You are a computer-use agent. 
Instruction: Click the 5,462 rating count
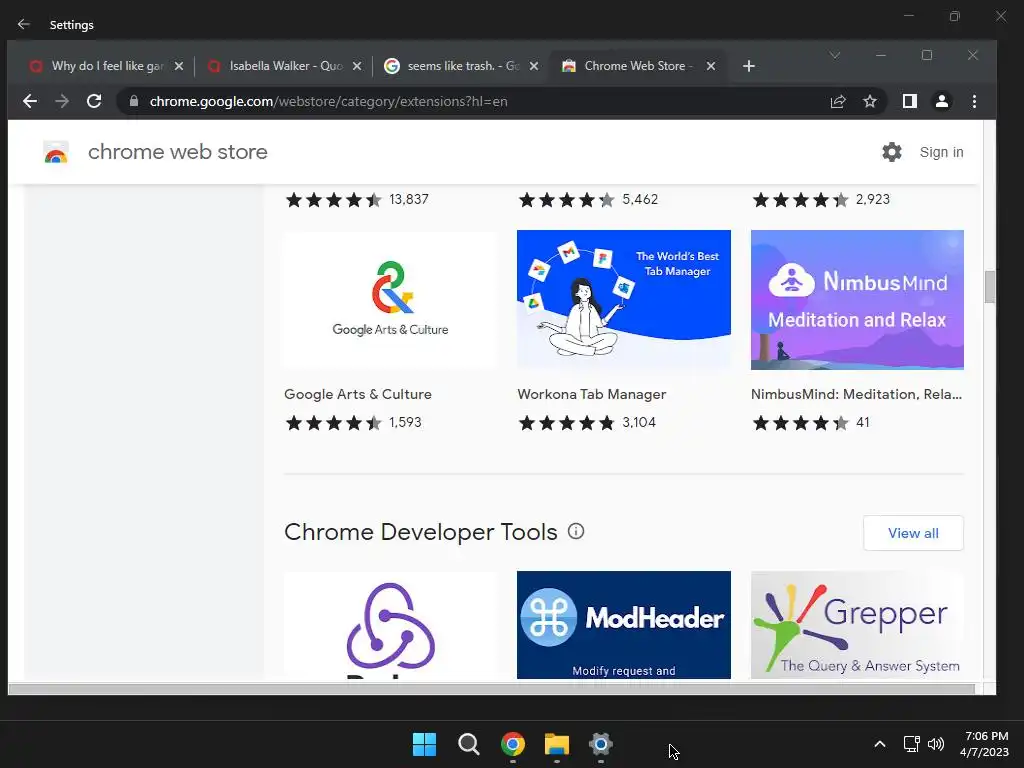640,199
